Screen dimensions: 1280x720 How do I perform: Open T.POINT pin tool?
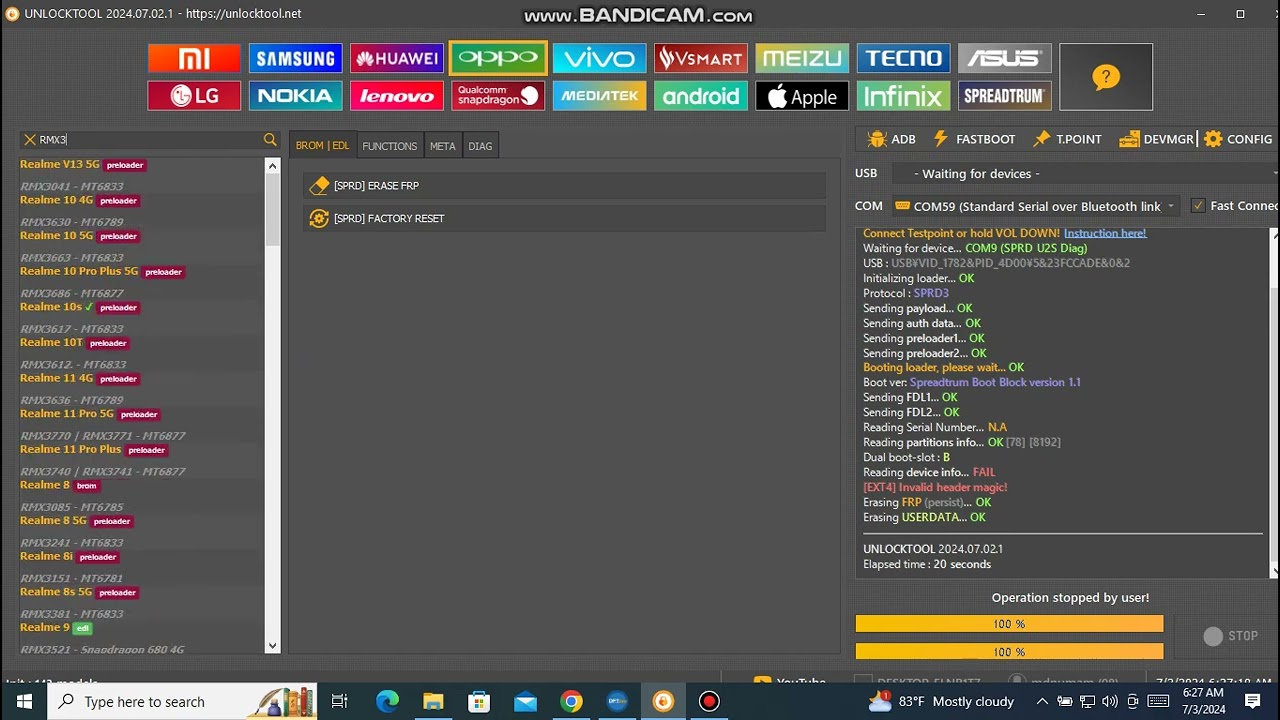point(1067,139)
